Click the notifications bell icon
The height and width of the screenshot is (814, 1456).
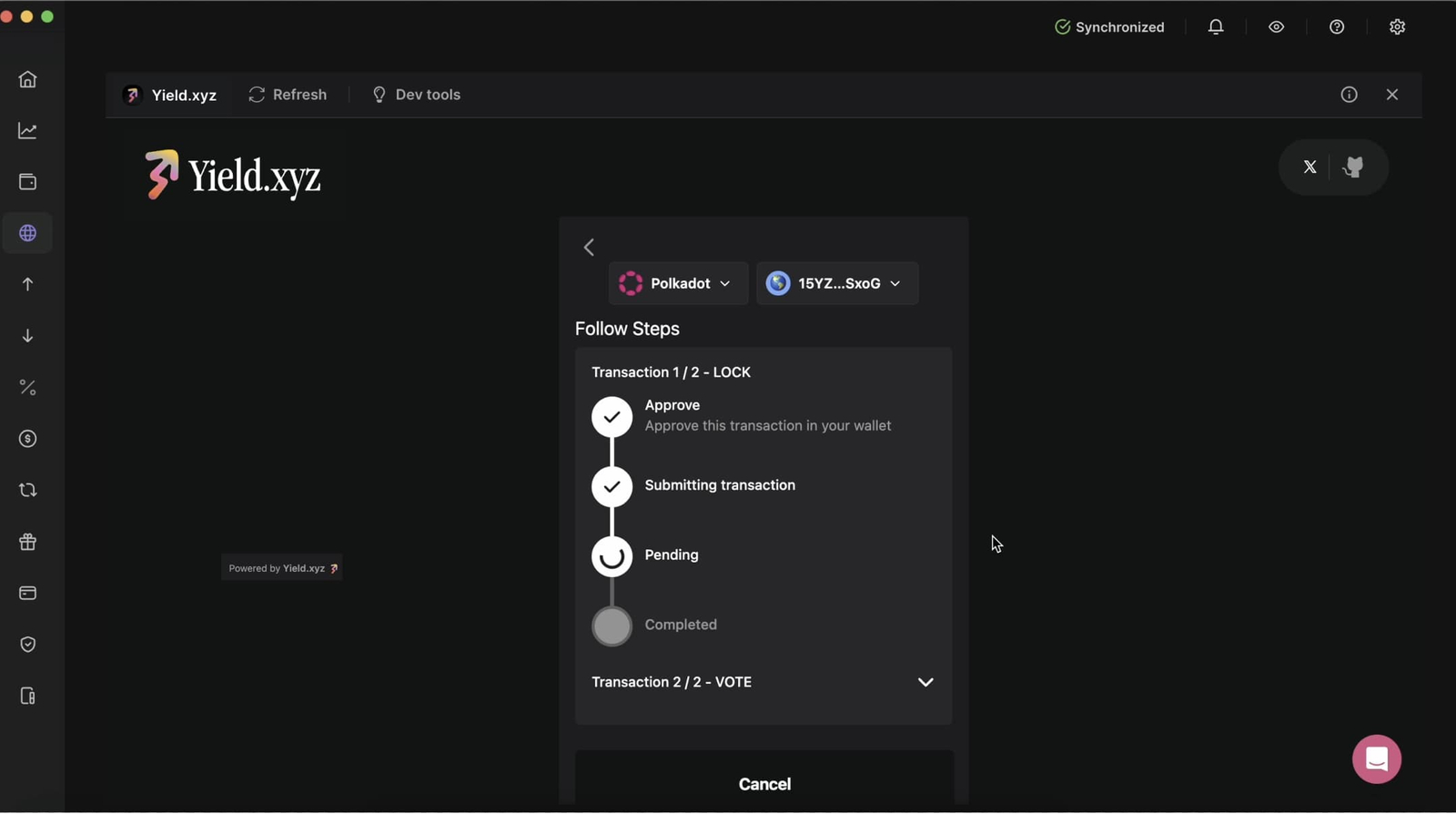1216,27
